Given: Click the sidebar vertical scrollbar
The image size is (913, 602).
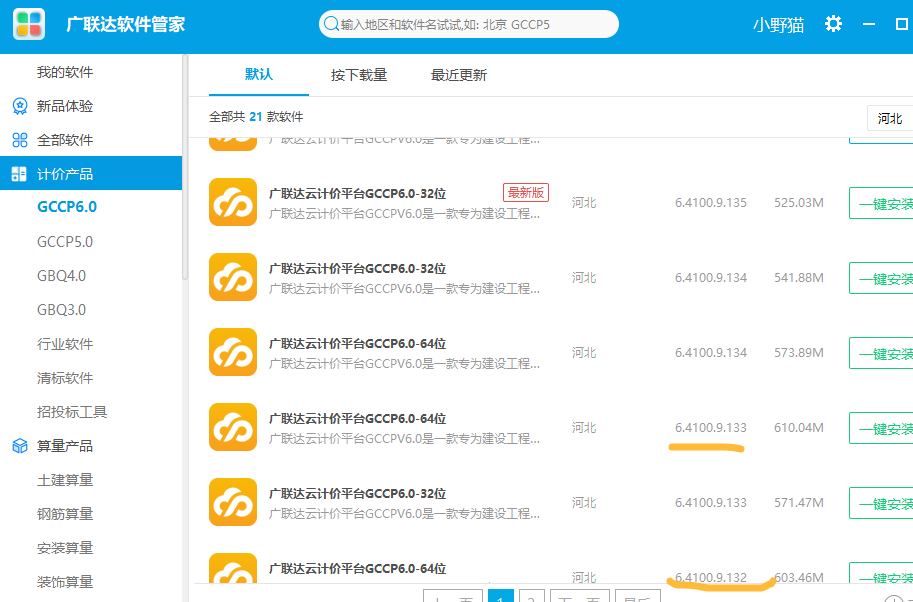Looking at the screenshot, I should tap(185, 168).
